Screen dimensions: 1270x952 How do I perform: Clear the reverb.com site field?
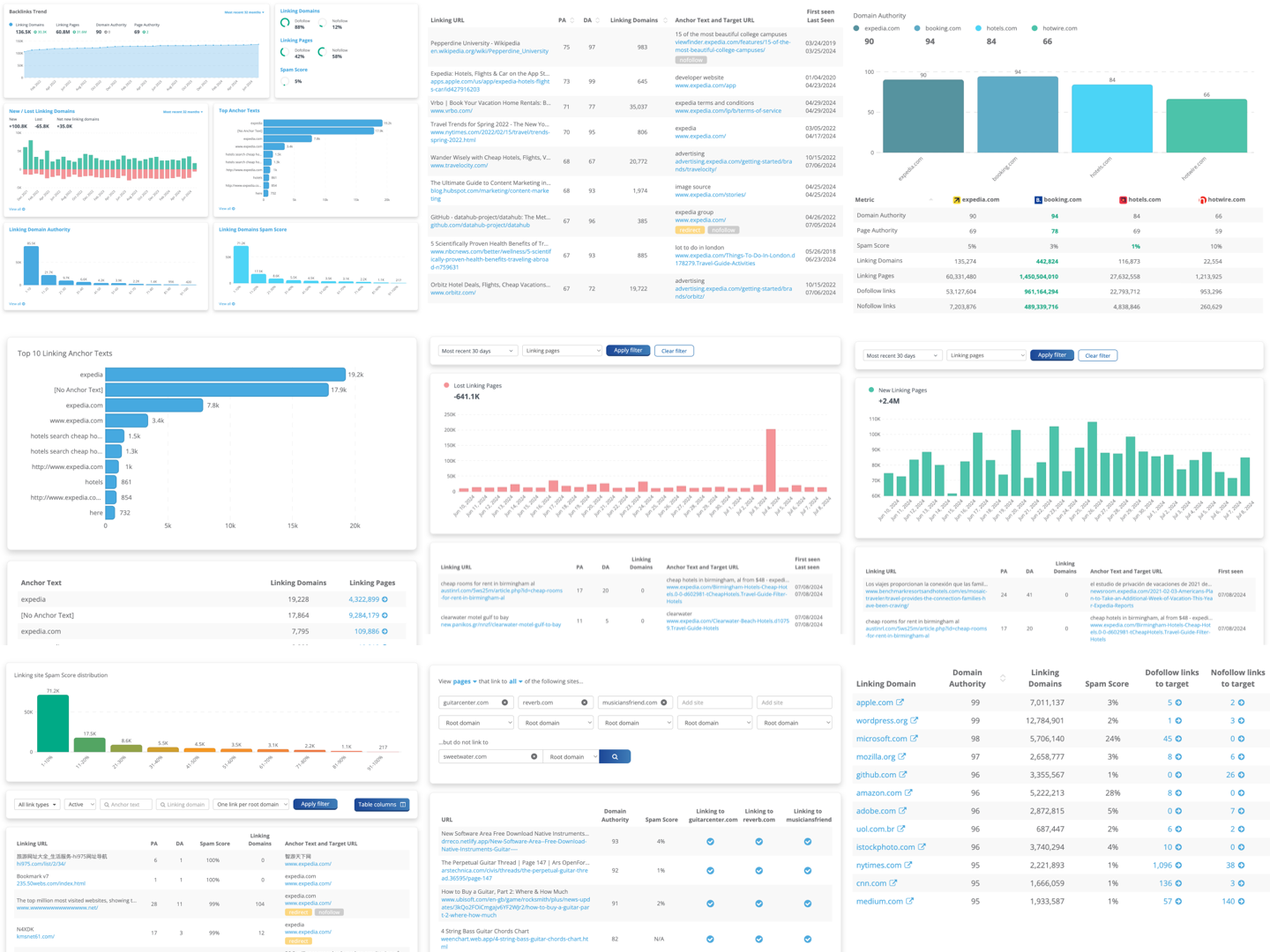pyautogui.click(x=584, y=703)
